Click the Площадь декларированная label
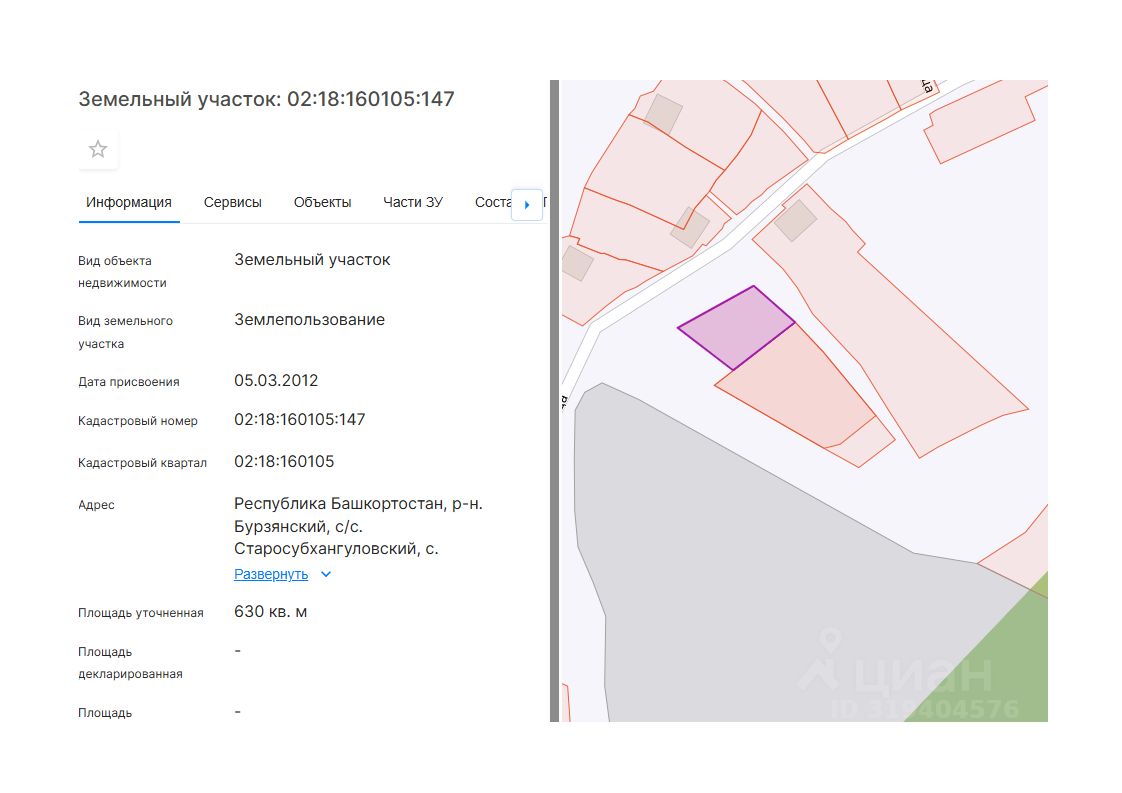The image size is (1122, 793). click(130, 663)
